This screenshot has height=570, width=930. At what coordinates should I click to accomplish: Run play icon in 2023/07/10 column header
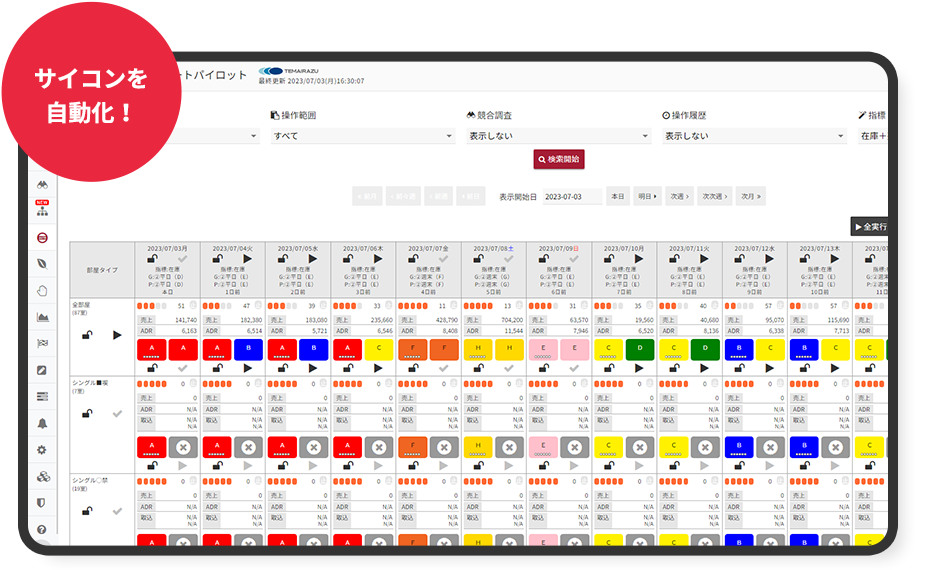pos(639,259)
